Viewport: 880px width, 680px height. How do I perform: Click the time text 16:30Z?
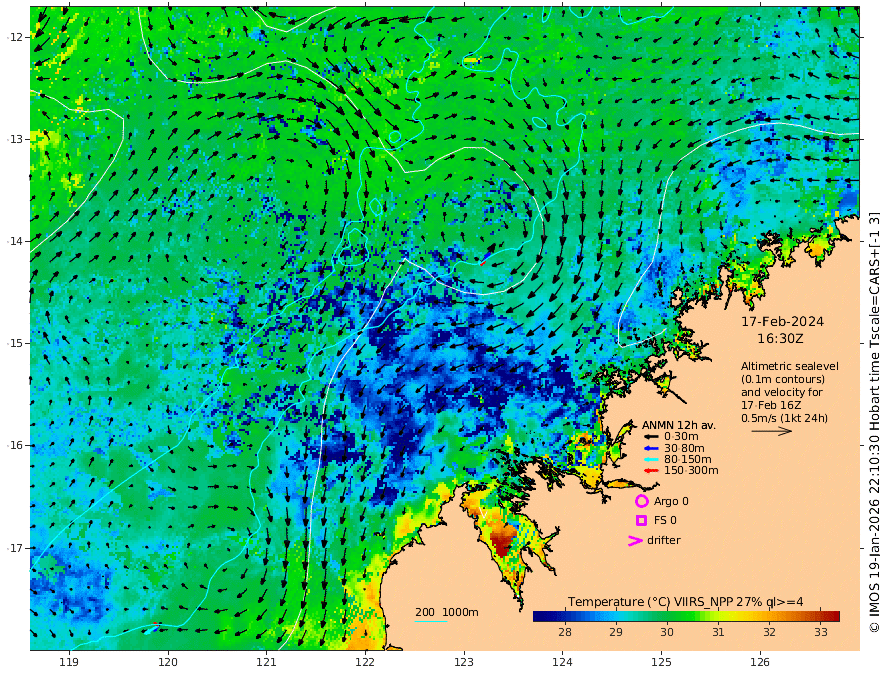pyautogui.click(x=780, y=339)
